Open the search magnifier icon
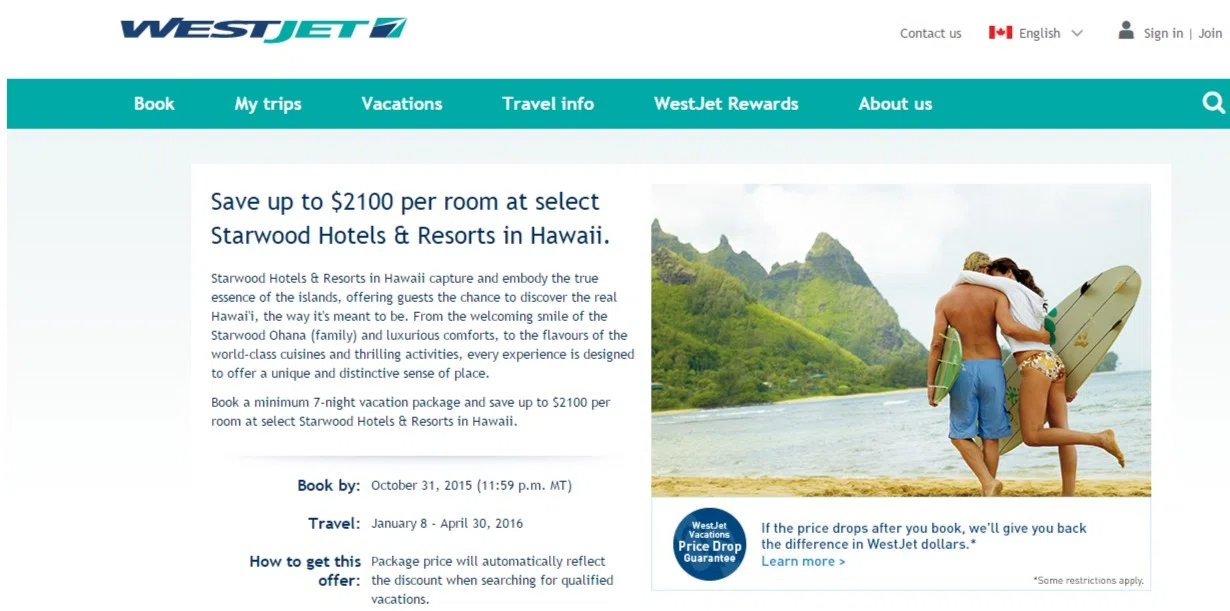This screenshot has width=1230, height=611. (x=1213, y=103)
